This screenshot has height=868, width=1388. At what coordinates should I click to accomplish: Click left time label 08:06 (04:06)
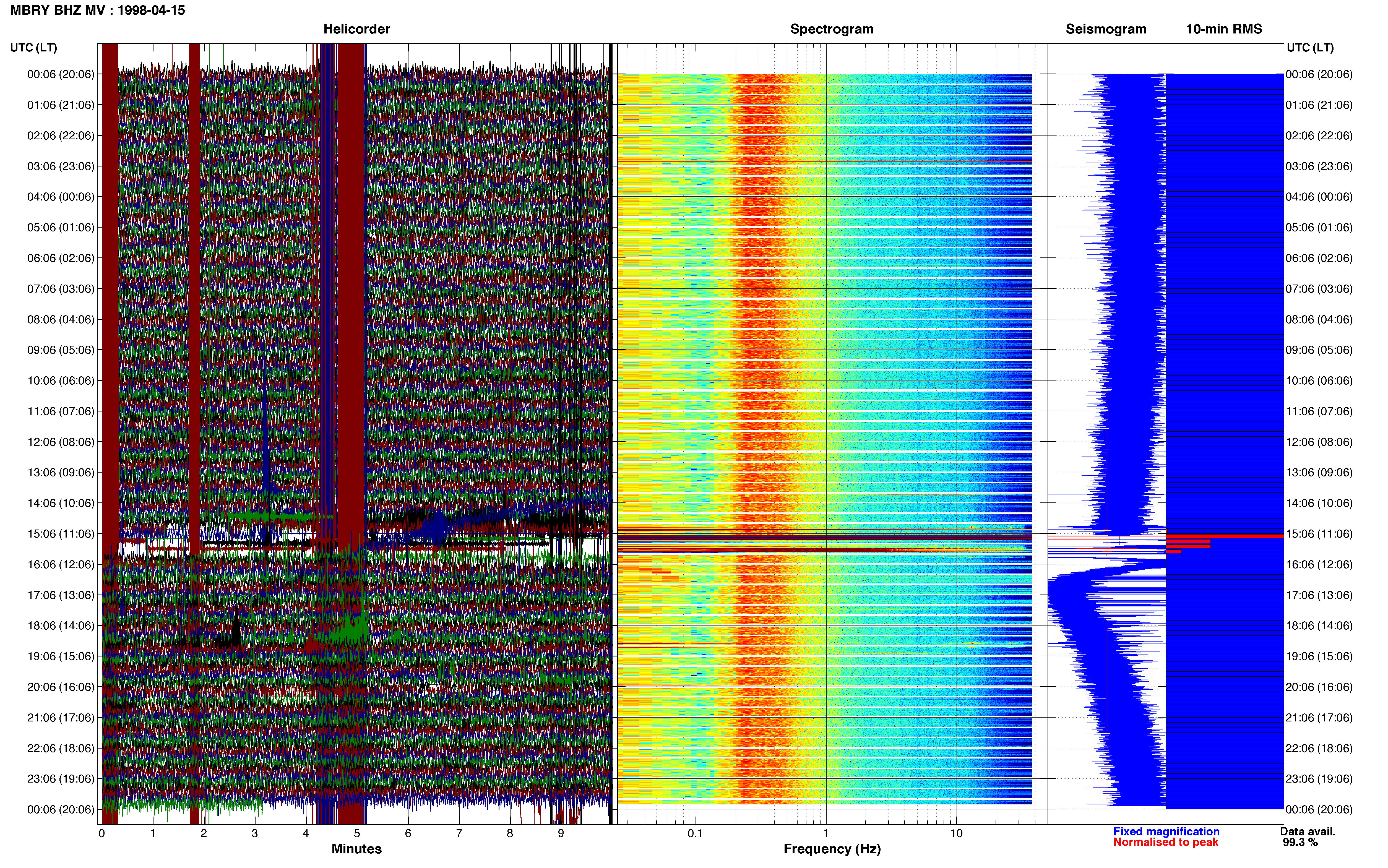click(61, 319)
